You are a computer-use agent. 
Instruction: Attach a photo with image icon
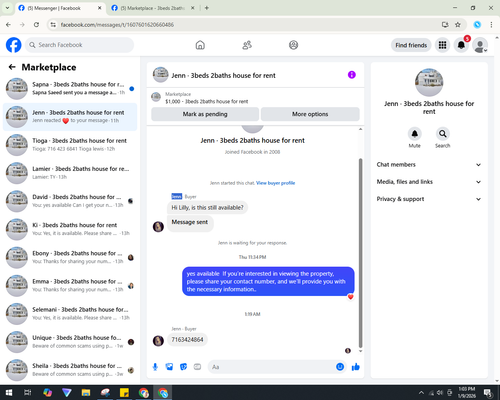(x=169, y=367)
